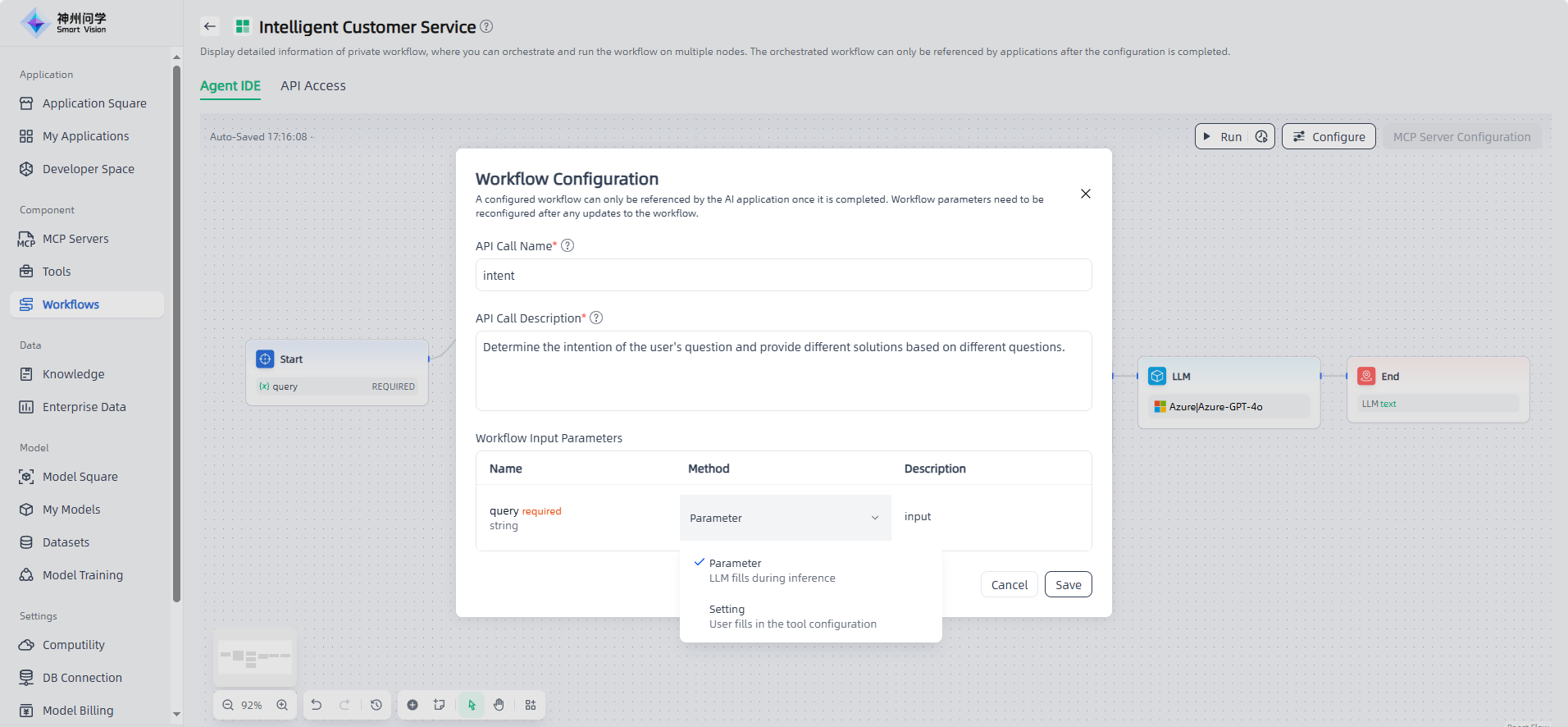
Task: Save the workflow configuration
Action: 1068,585
